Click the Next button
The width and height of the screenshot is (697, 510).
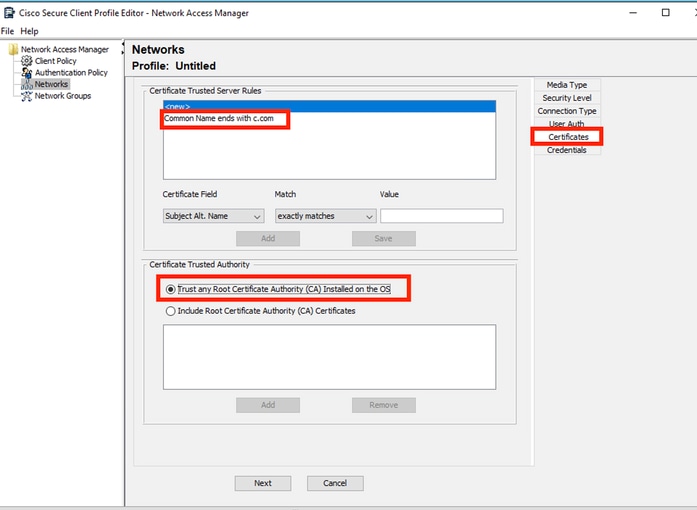pos(263,483)
